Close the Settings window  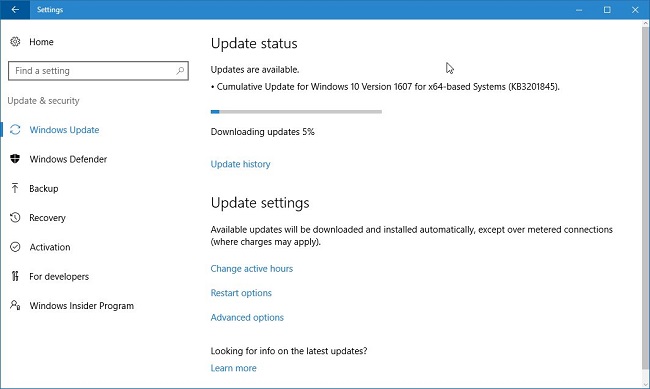pos(635,10)
